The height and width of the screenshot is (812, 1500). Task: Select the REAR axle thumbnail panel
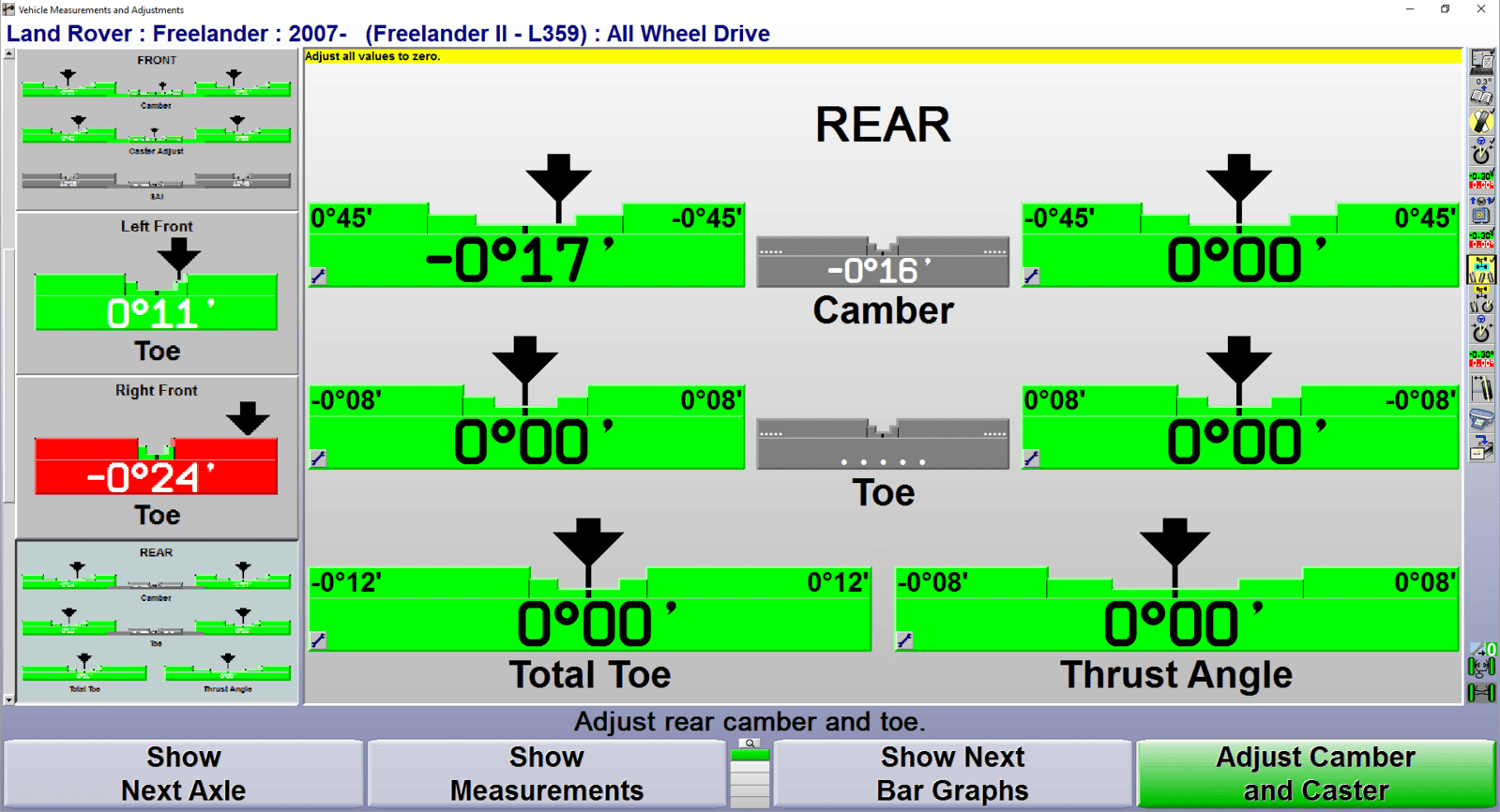point(157,622)
